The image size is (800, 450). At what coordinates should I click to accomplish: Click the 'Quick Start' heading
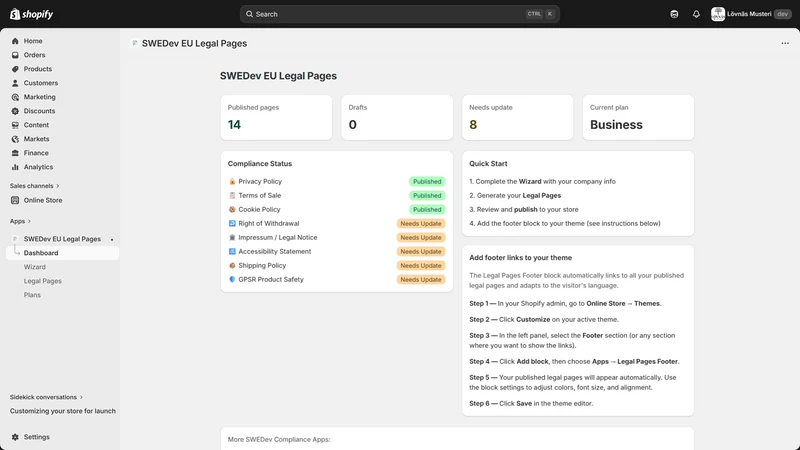pos(488,164)
